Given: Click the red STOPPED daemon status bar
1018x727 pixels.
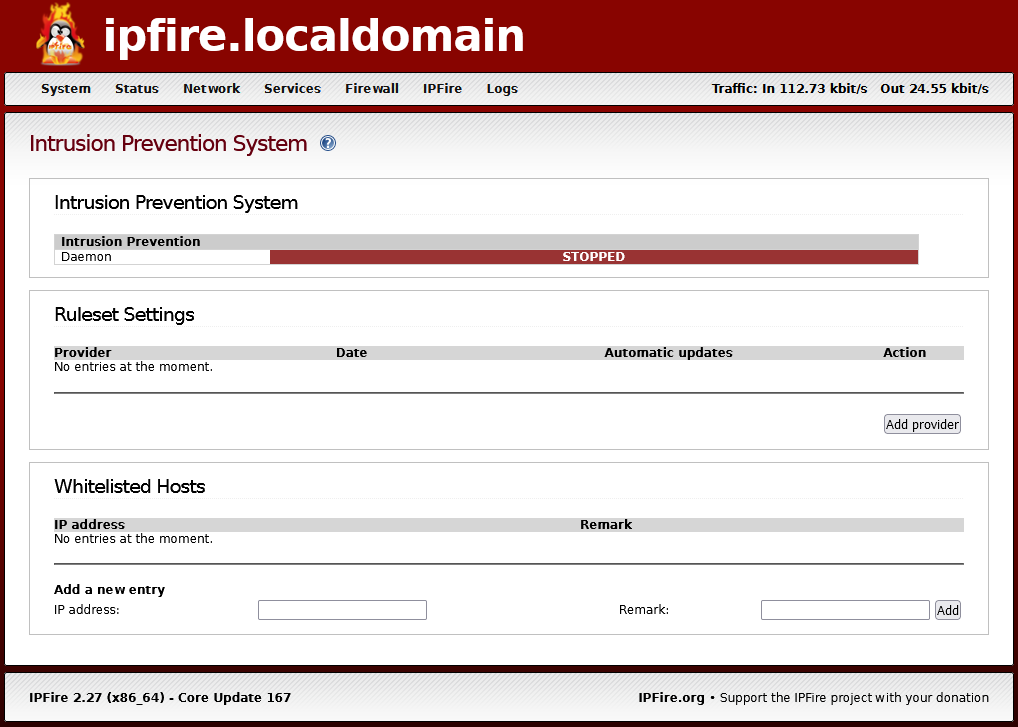Looking at the screenshot, I should tap(593, 257).
